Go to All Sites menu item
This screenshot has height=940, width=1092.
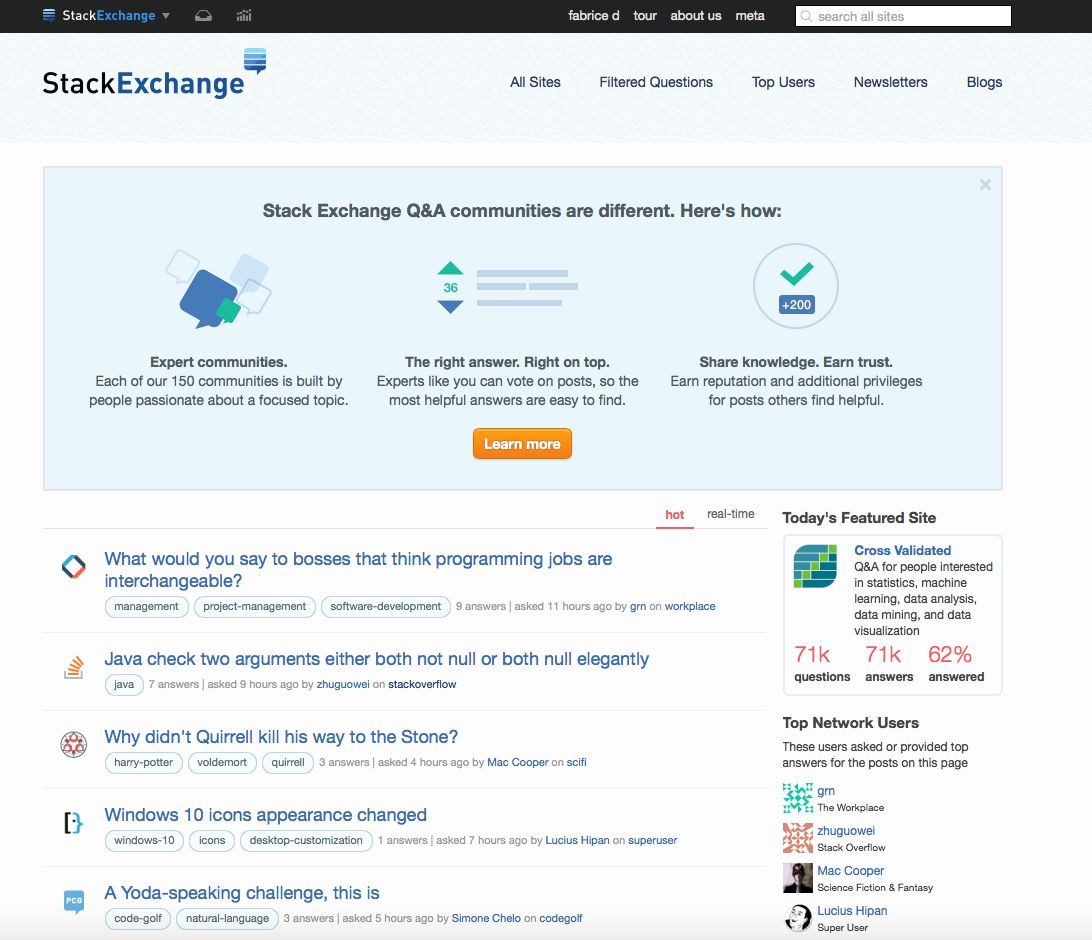click(x=535, y=82)
